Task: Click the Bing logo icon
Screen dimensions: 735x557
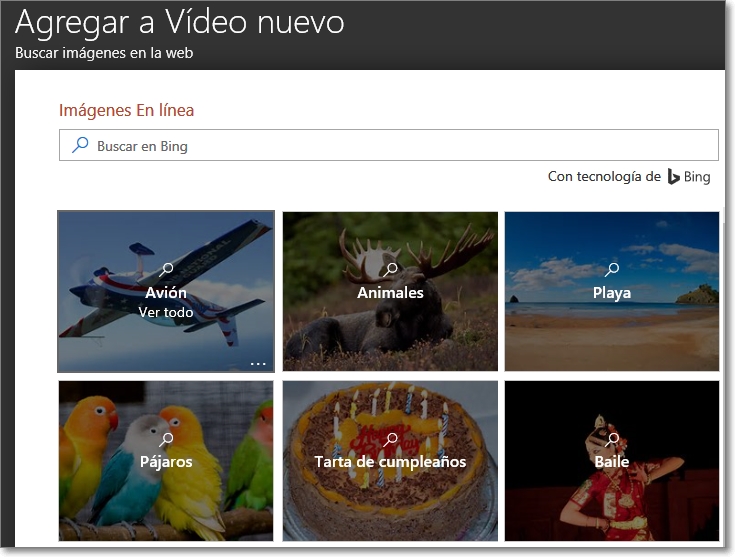Action: click(674, 177)
